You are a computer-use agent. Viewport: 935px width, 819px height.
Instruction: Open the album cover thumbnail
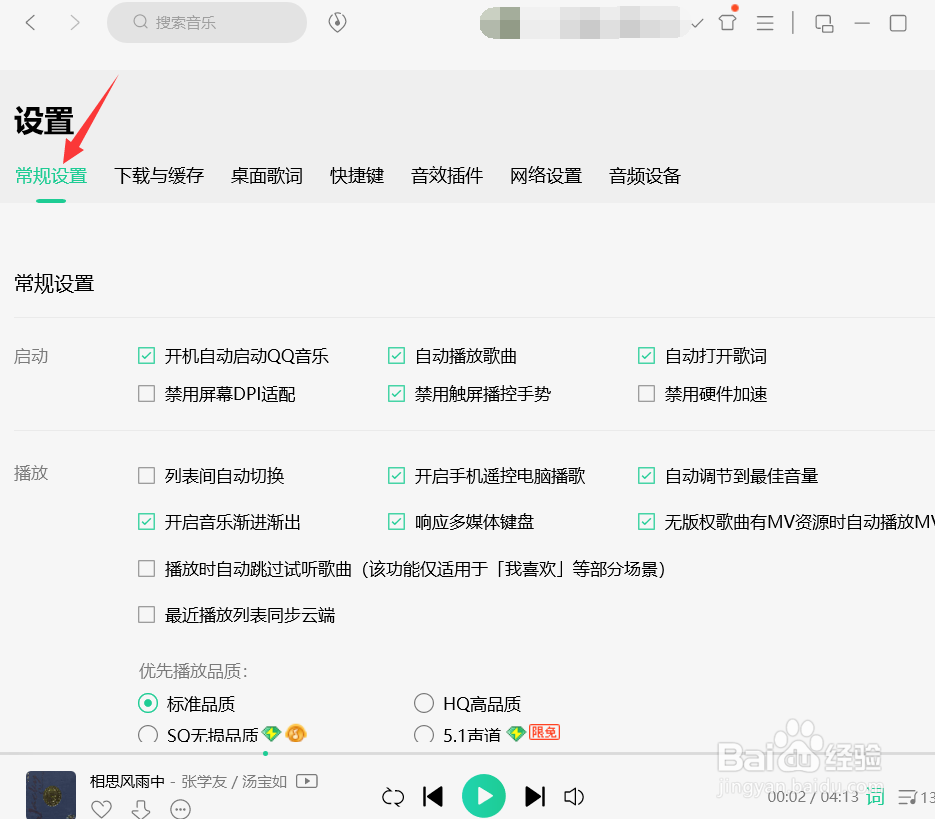click(x=51, y=795)
